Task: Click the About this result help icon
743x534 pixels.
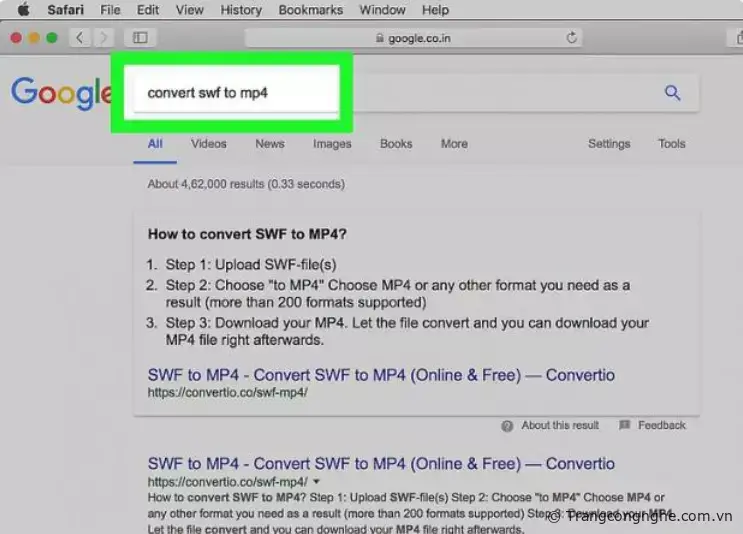Action: [x=508, y=425]
